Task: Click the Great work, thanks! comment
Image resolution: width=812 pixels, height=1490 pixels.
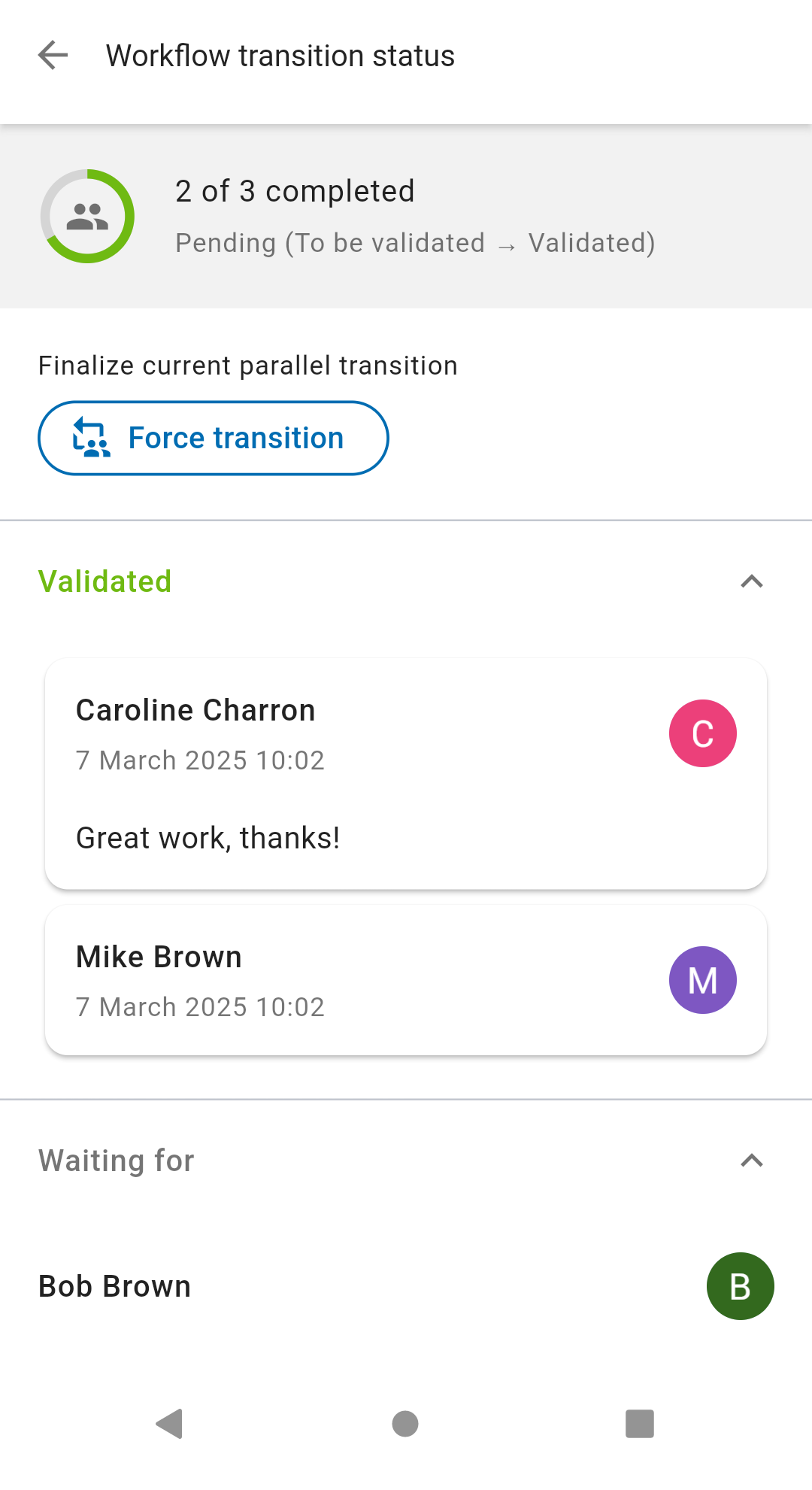Action: click(208, 838)
